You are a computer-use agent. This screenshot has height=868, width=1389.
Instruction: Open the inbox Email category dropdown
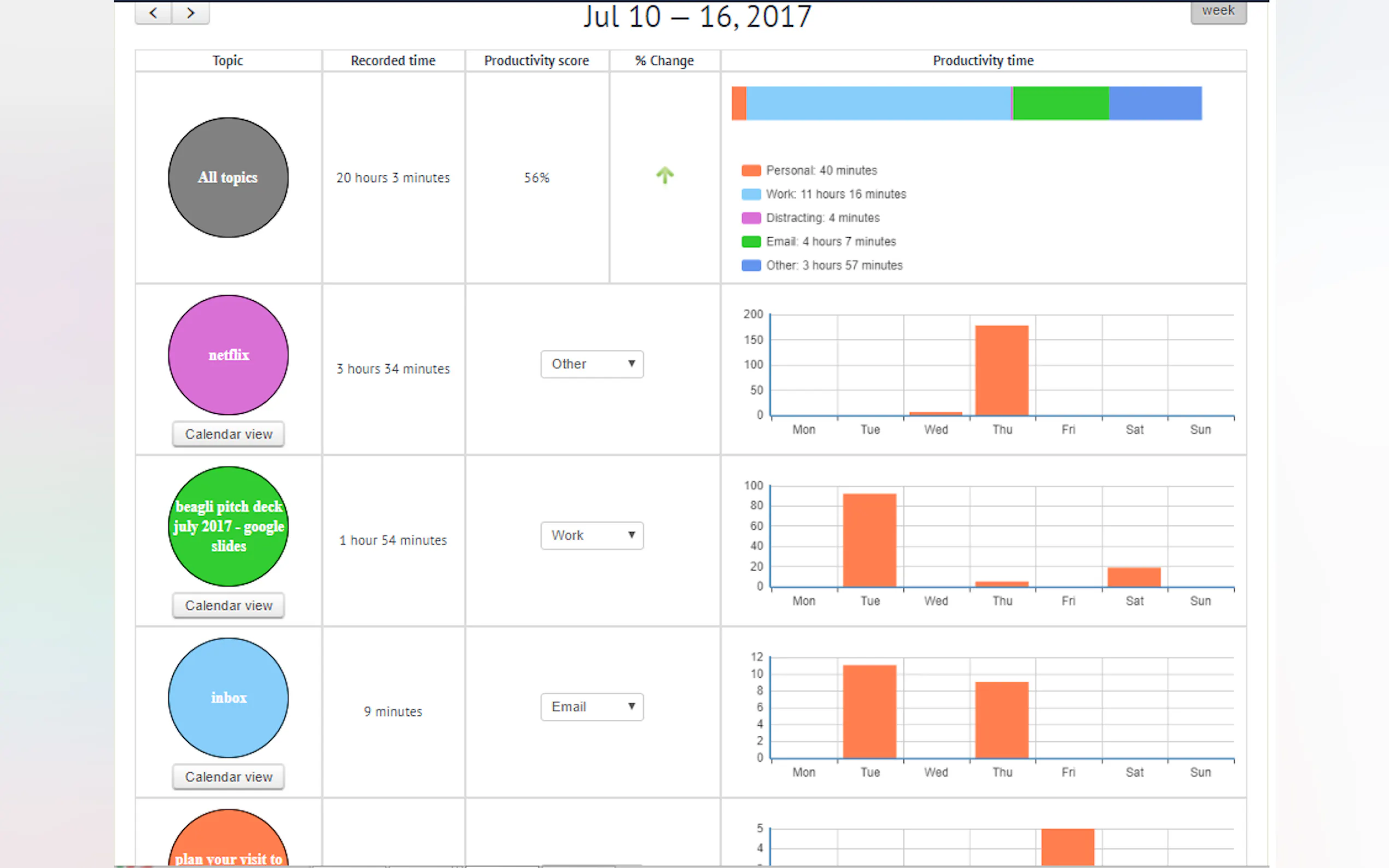(592, 707)
